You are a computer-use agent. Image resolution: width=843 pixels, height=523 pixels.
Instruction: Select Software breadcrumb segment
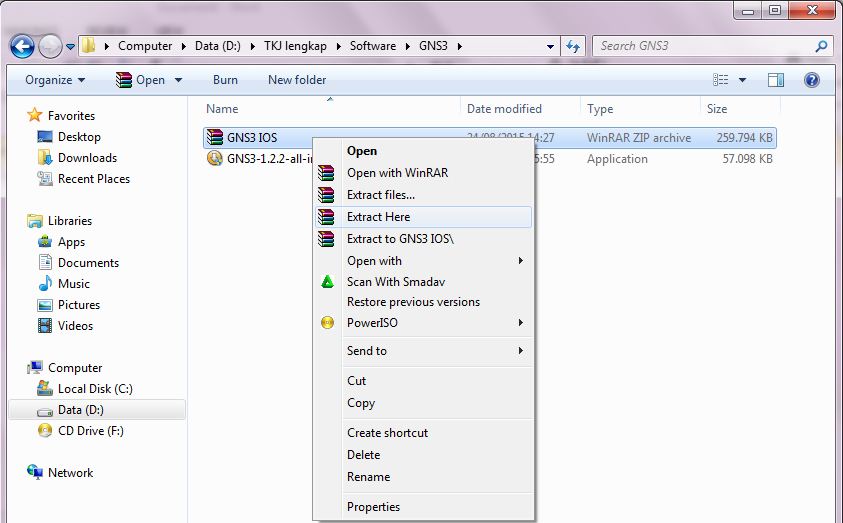tap(373, 46)
